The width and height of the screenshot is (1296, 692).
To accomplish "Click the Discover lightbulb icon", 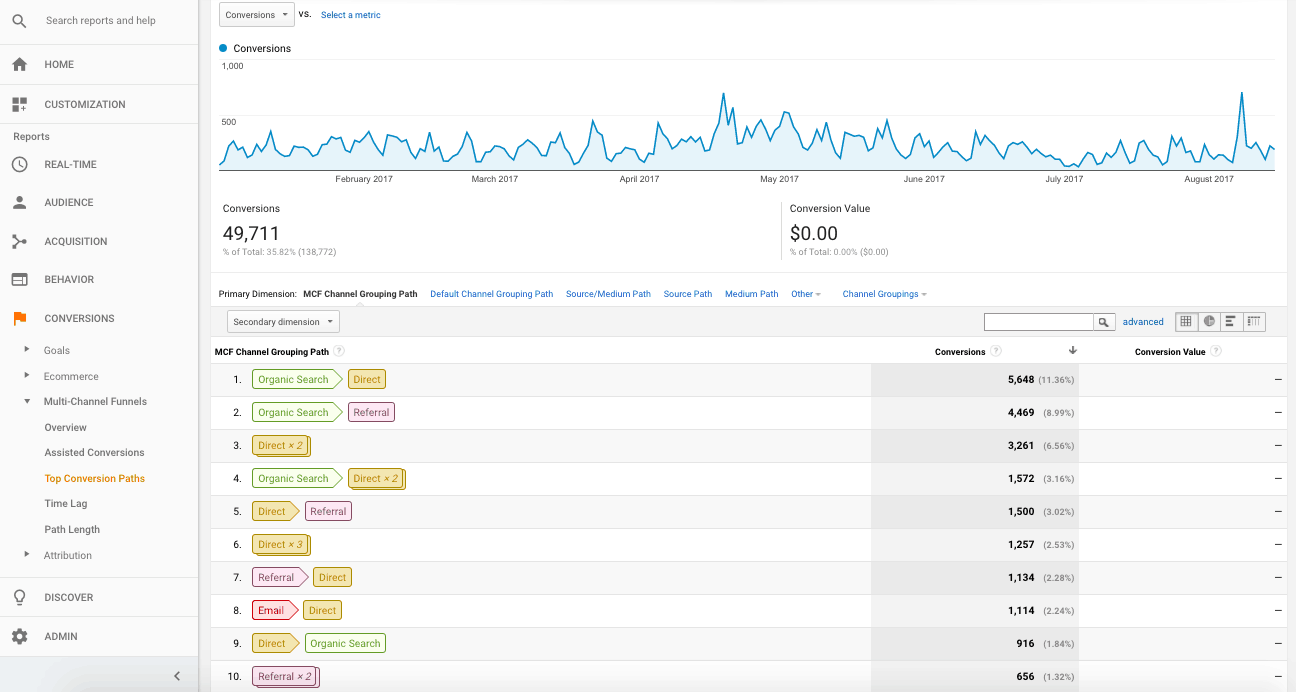I will pyautogui.click(x=19, y=597).
